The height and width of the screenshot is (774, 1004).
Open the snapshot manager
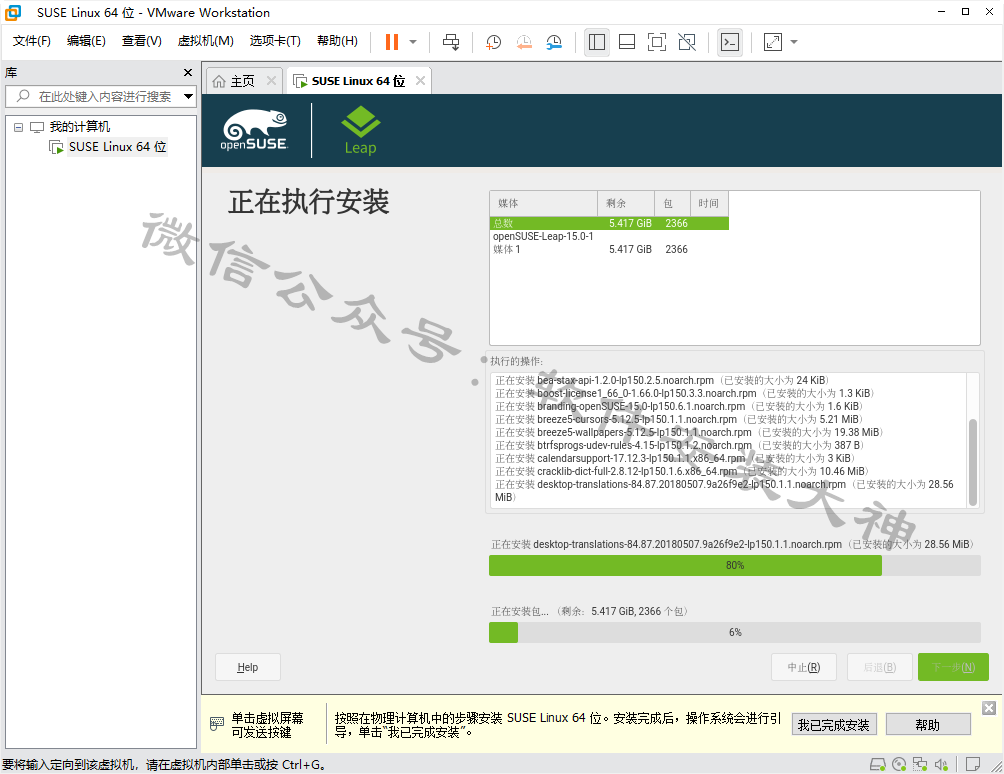(x=554, y=42)
